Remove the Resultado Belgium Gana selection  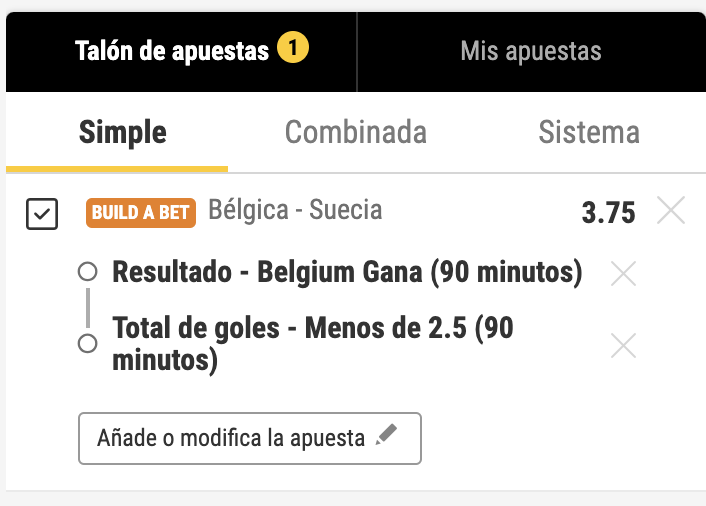coord(623,273)
